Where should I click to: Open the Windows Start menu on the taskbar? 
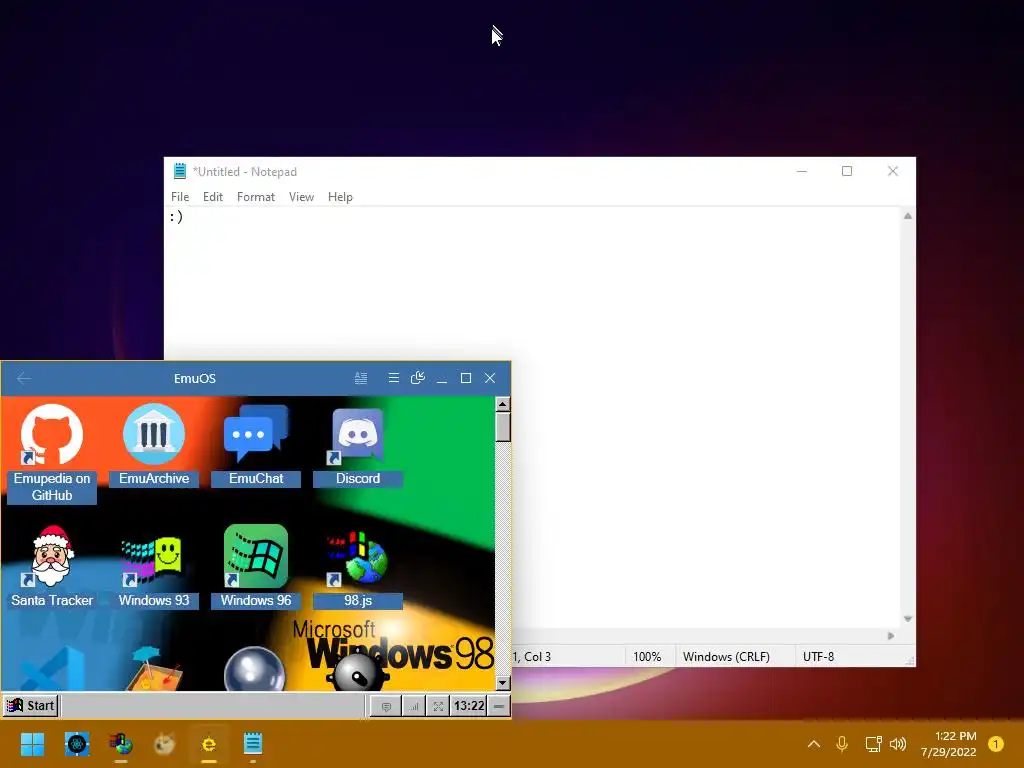point(32,744)
